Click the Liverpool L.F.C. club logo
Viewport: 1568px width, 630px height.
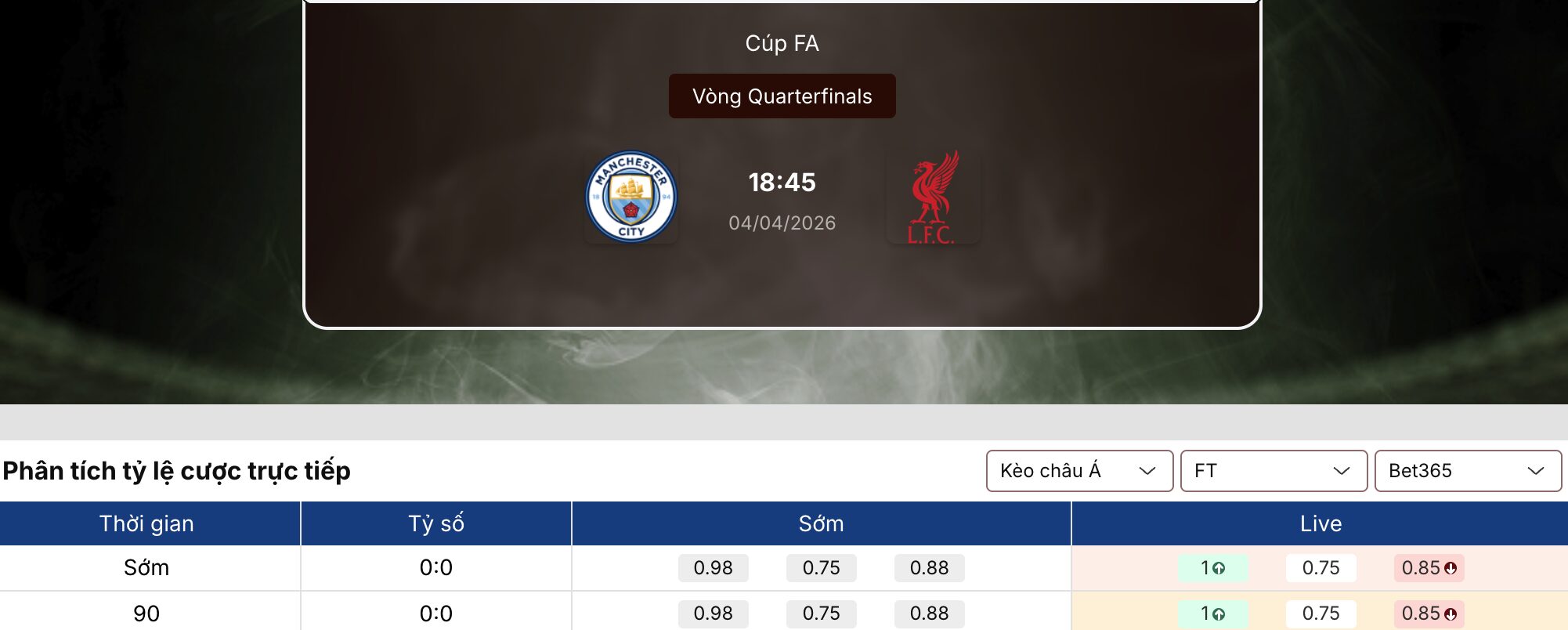933,197
